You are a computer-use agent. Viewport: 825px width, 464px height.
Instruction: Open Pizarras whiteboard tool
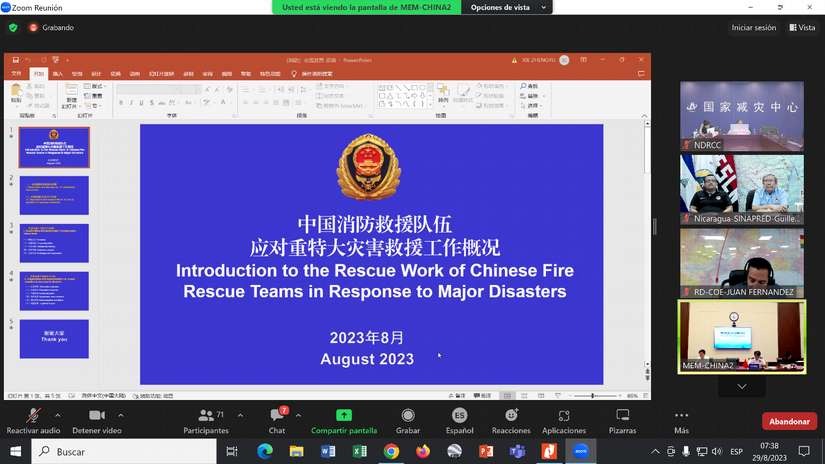622,416
